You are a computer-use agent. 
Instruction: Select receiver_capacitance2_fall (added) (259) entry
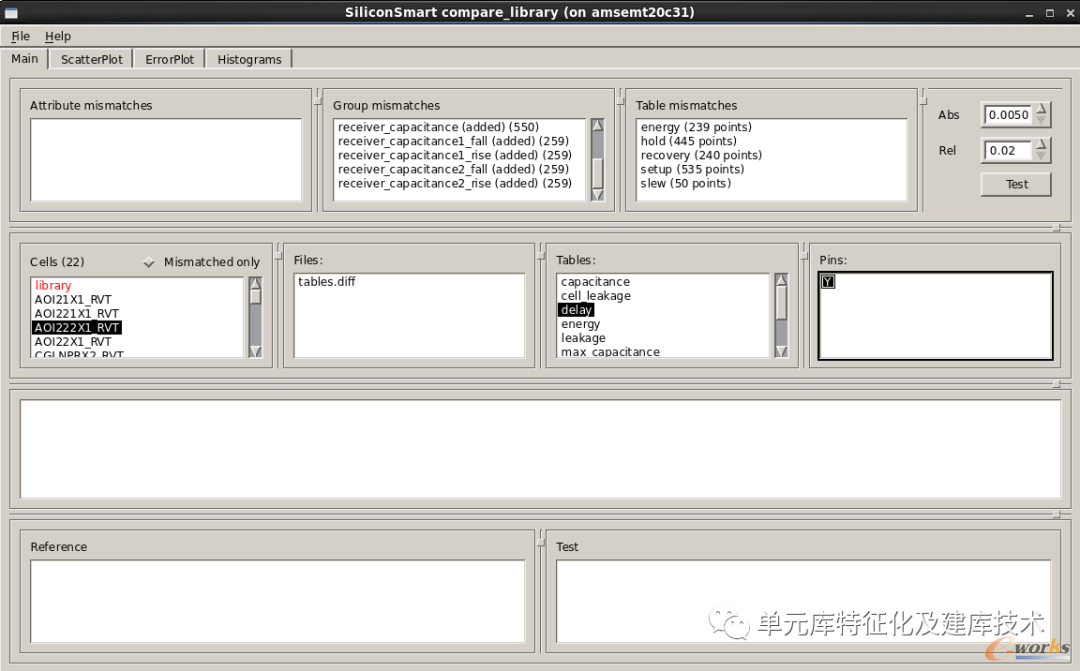pyautogui.click(x=453, y=169)
